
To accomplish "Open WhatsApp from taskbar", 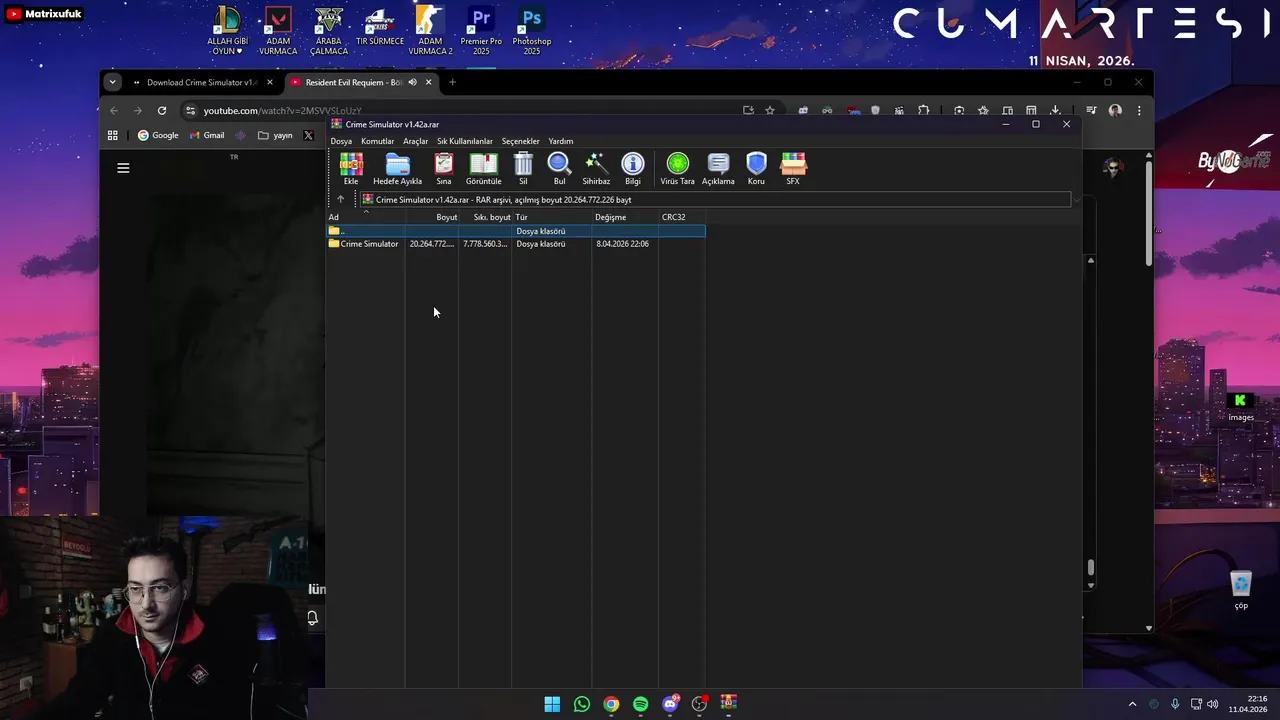I will click(x=582, y=704).
